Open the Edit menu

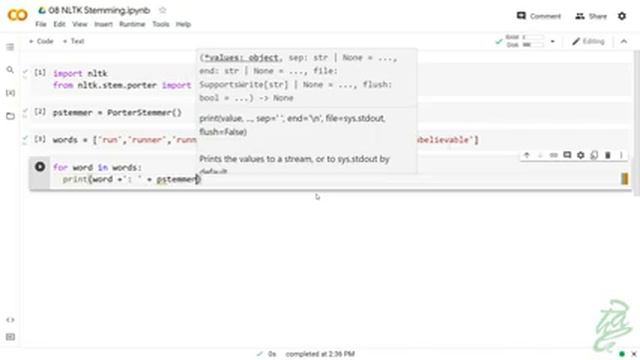click(x=59, y=24)
